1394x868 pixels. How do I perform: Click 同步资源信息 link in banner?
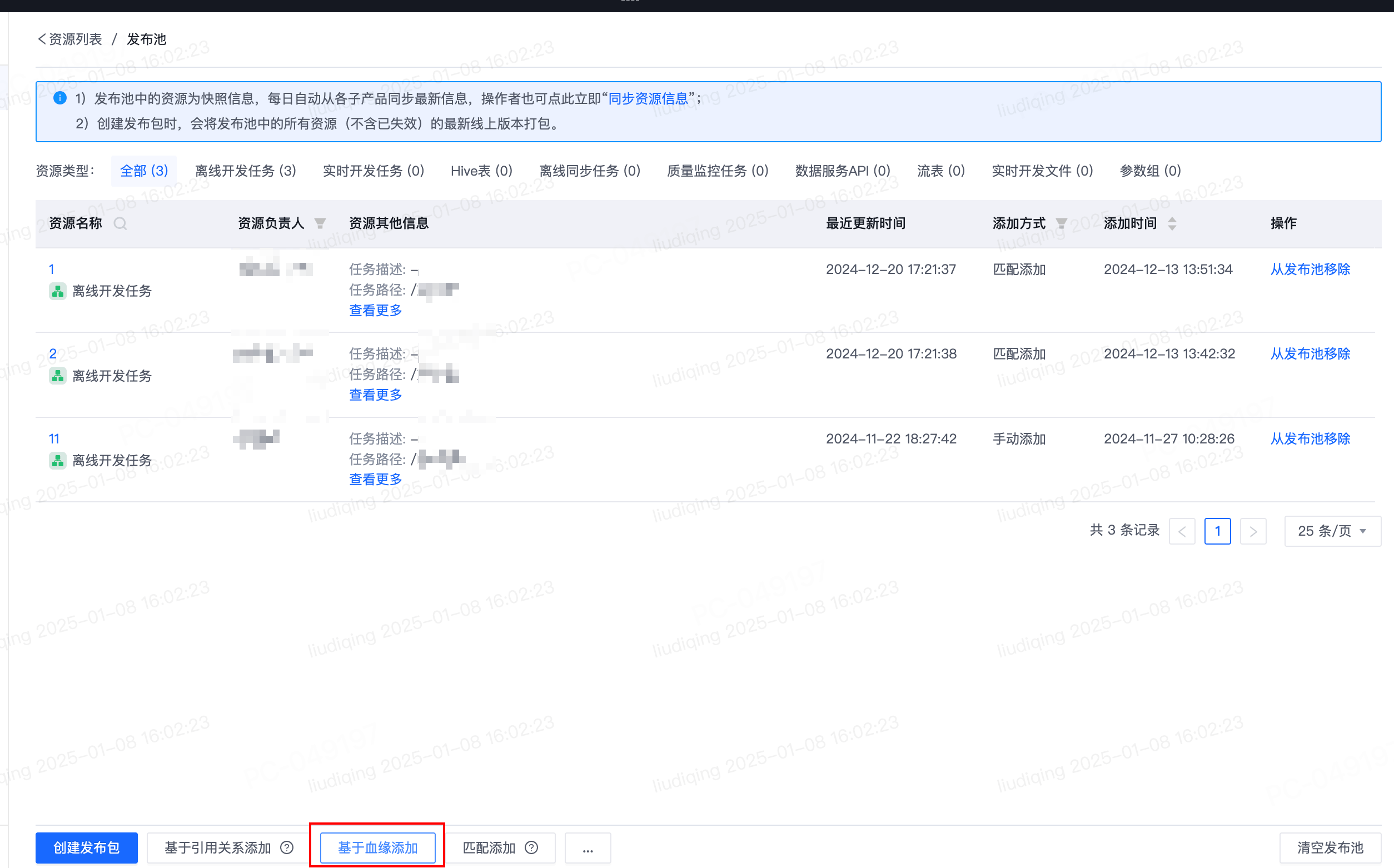(x=648, y=99)
